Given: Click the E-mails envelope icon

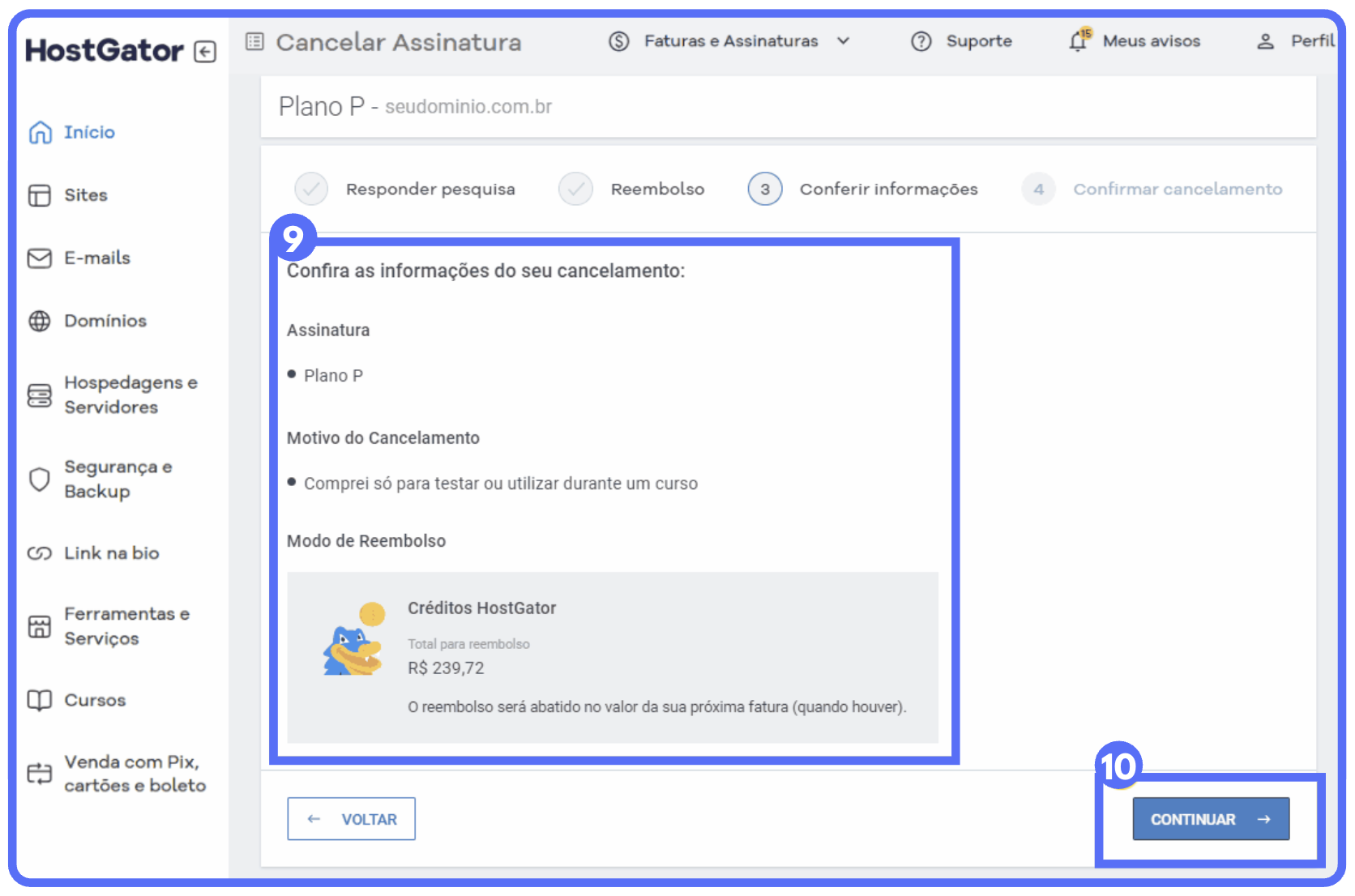Looking at the screenshot, I should [40, 258].
